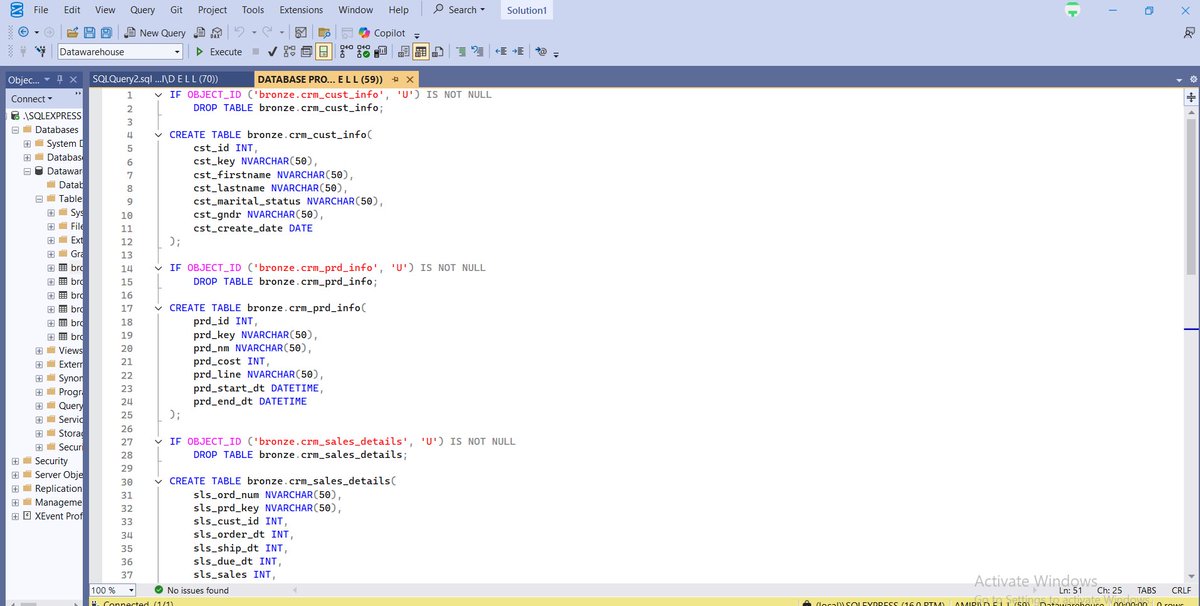The height and width of the screenshot is (606, 1200).
Task: Click the CRLF line ending indicator
Action: [1181, 590]
